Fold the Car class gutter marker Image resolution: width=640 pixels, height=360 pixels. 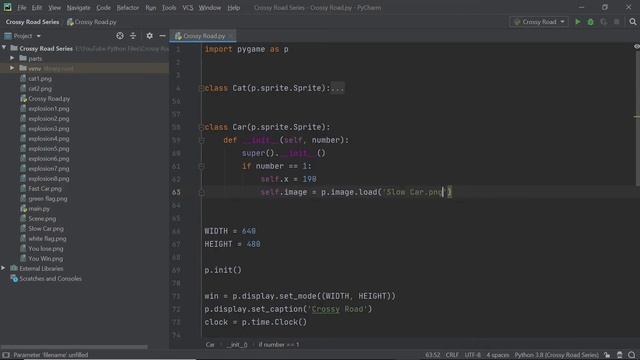point(201,127)
